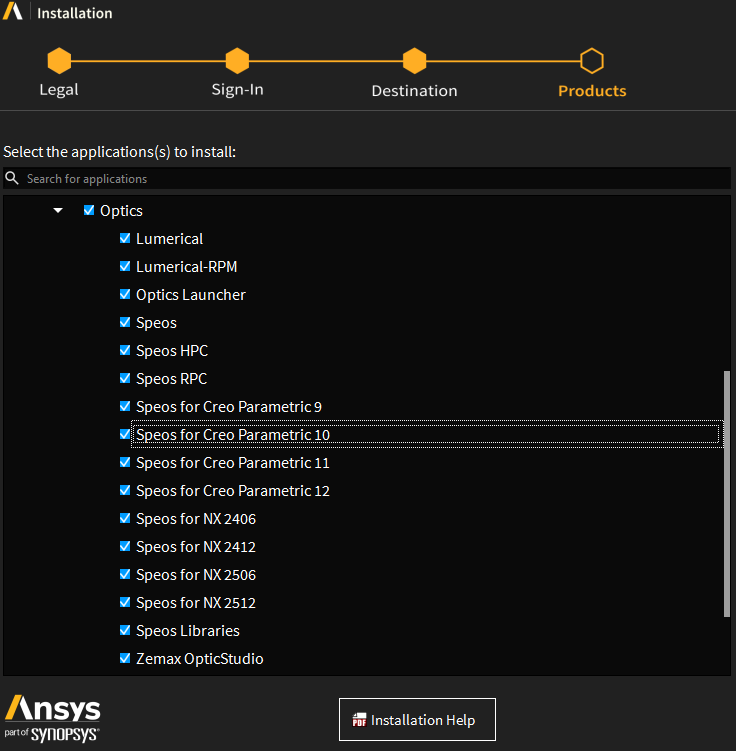The width and height of the screenshot is (736, 751).
Task: Open Installation Help
Action: 417,719
